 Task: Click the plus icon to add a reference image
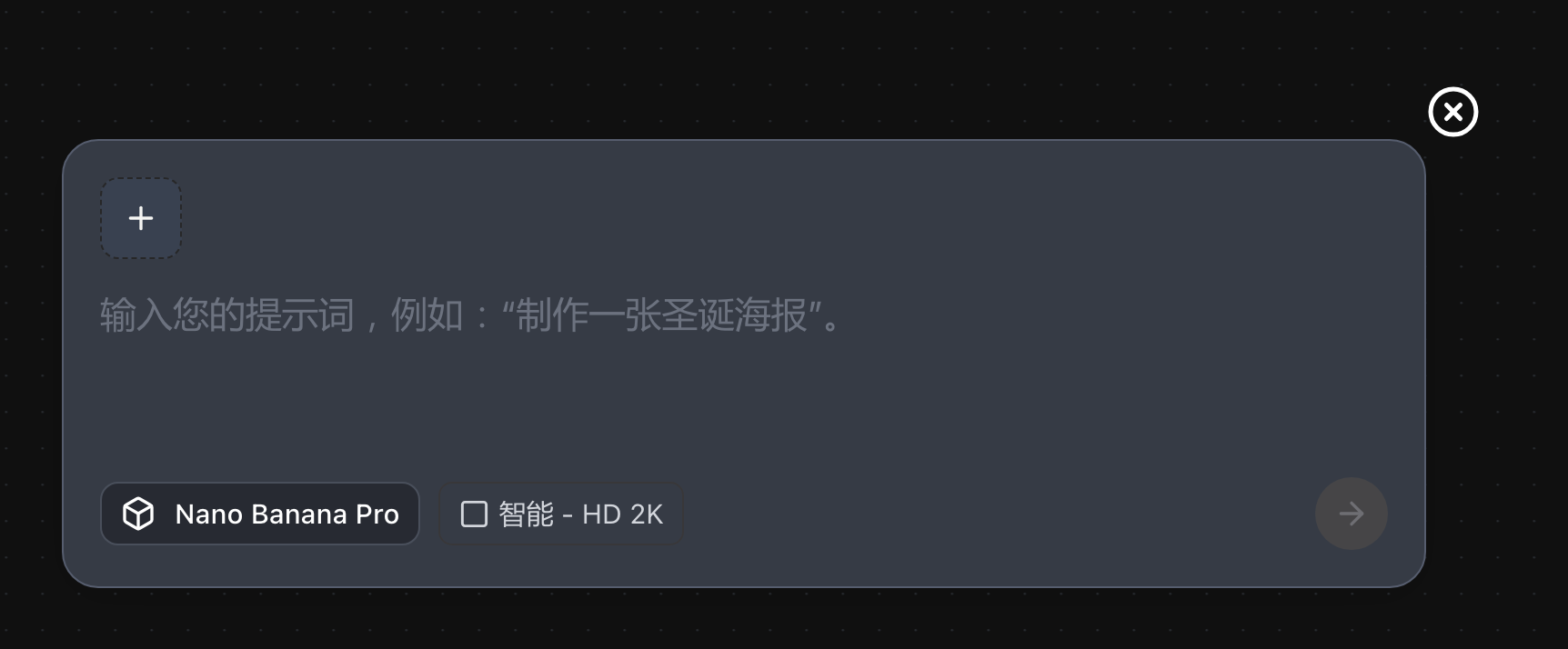click(141, 218)
